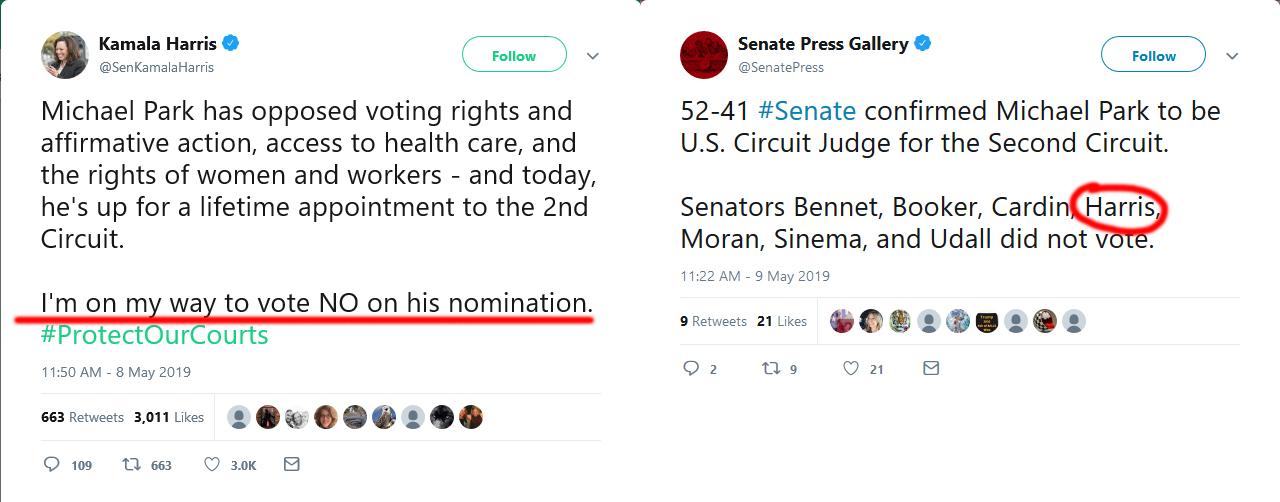Click Kamala Harris verified badge
This screenshot has height=502, width=1280.
(231, 43)
